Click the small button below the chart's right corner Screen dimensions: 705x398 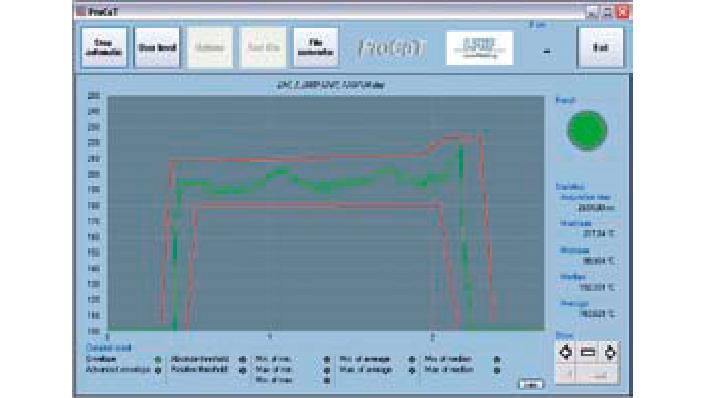pos(531,385)
